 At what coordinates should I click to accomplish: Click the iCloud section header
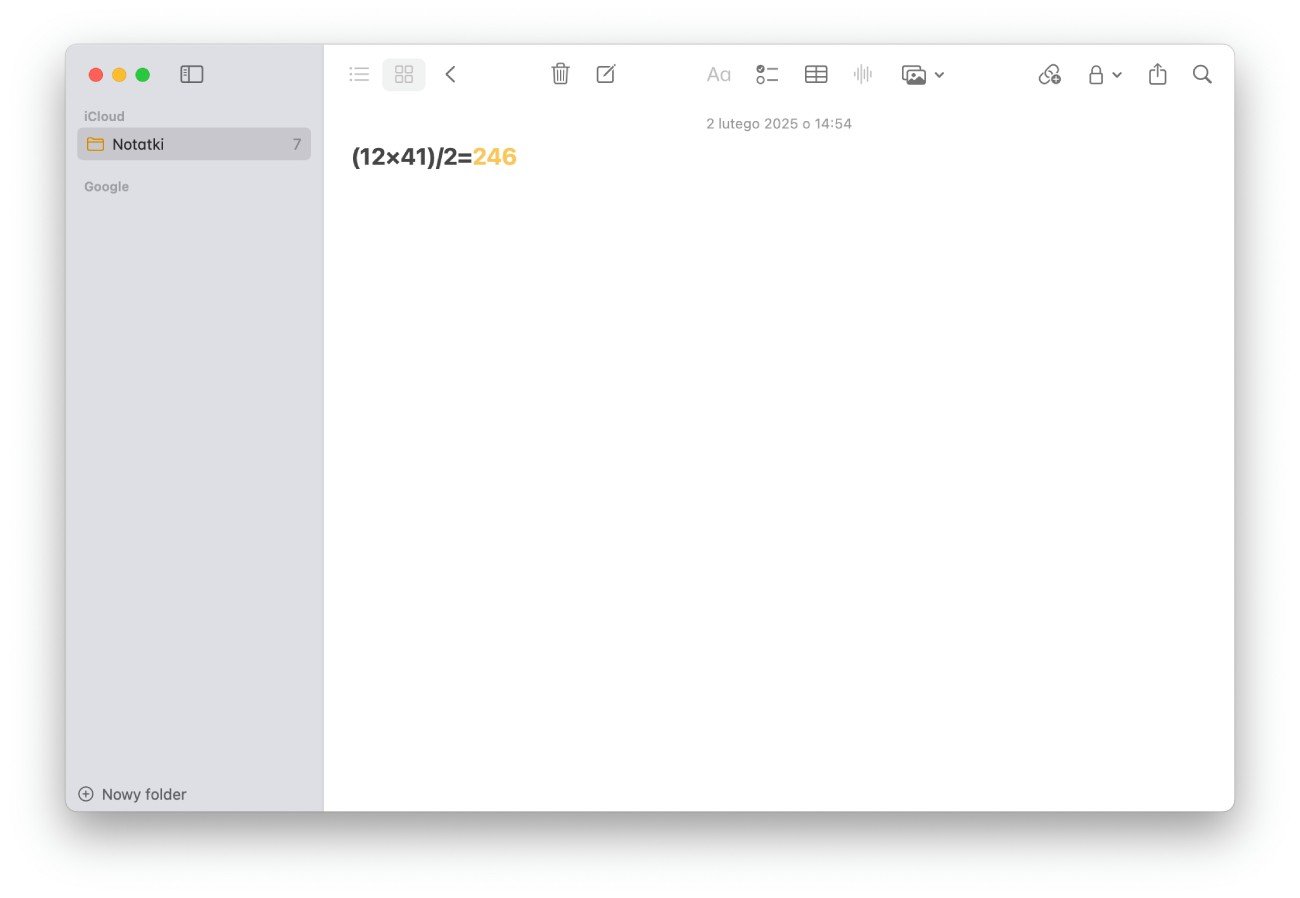pos(104,116)
